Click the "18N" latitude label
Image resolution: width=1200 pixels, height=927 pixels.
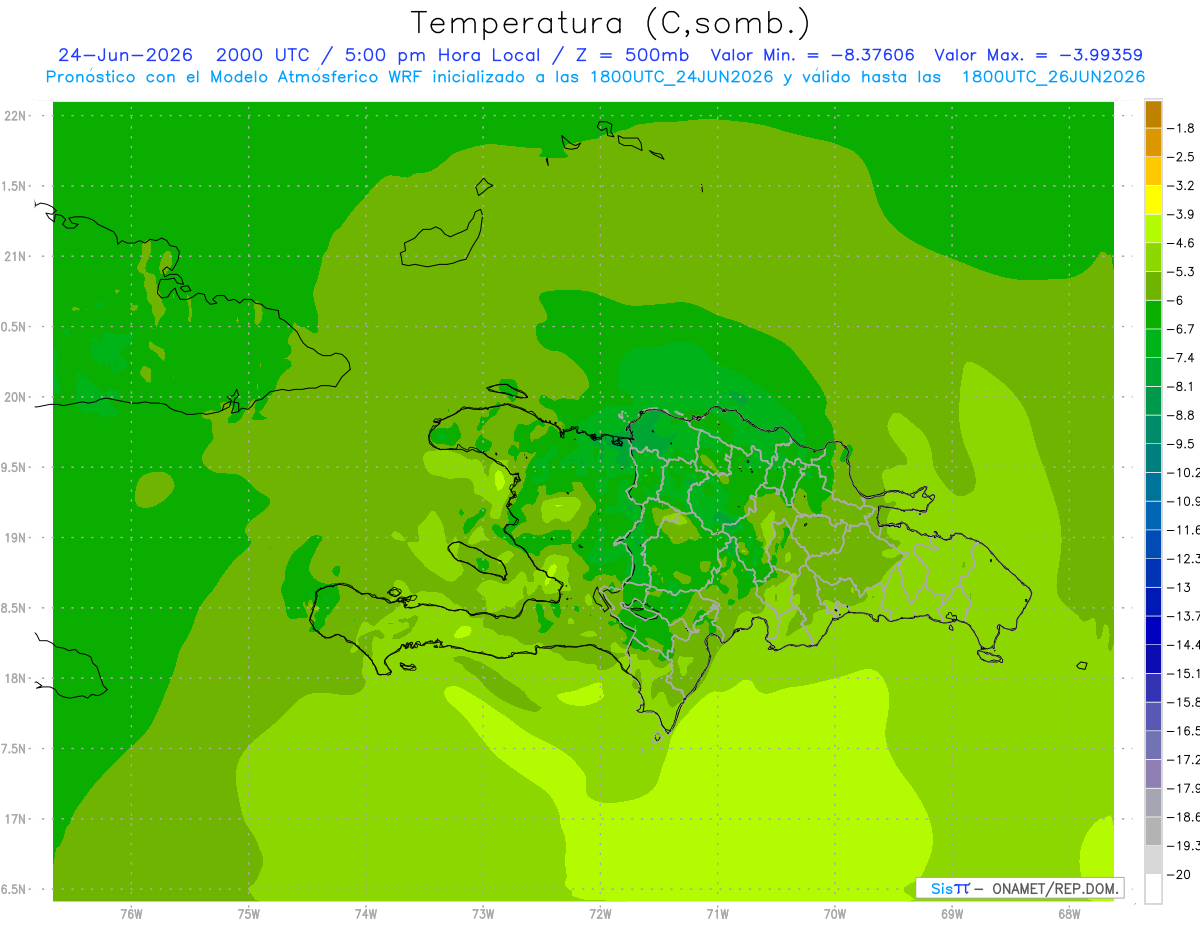(15, 678)
